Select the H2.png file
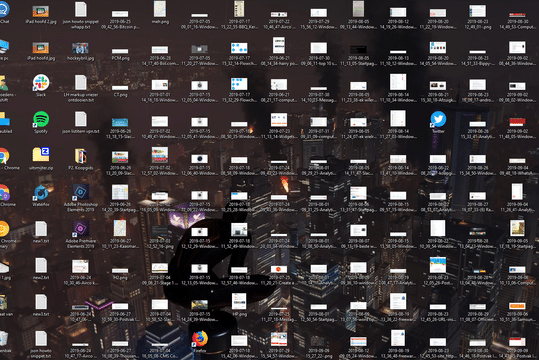 click(120, 273)
